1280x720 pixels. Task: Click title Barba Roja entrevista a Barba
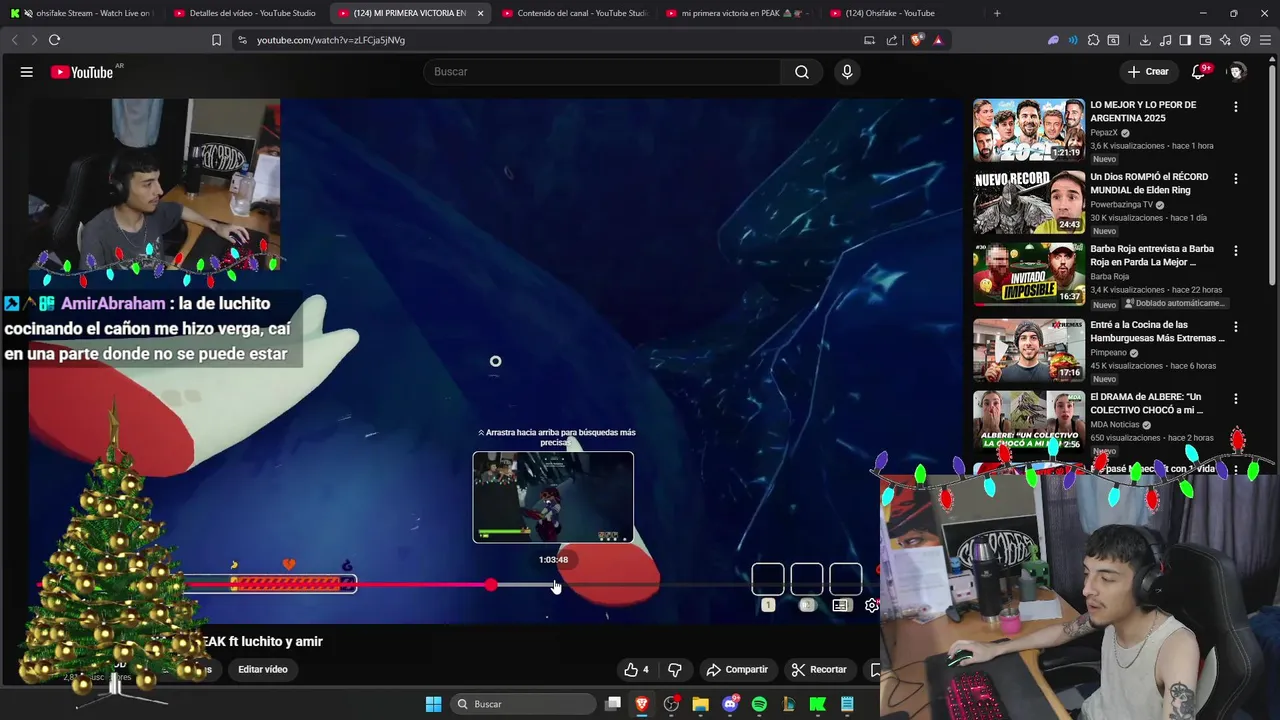[x=1152, y=255]
